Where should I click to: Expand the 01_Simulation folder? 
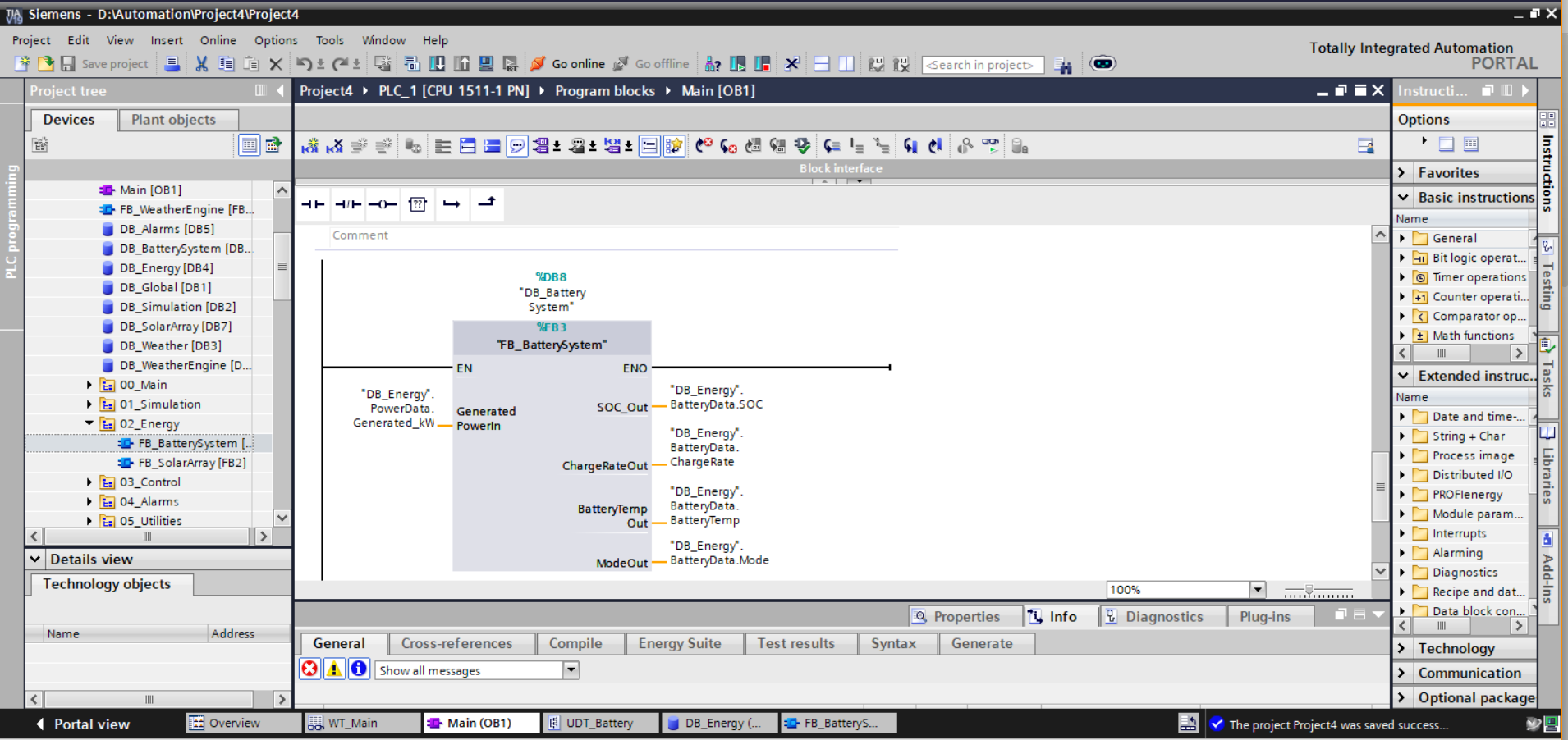pyautogui.click(x=89, y=404)
